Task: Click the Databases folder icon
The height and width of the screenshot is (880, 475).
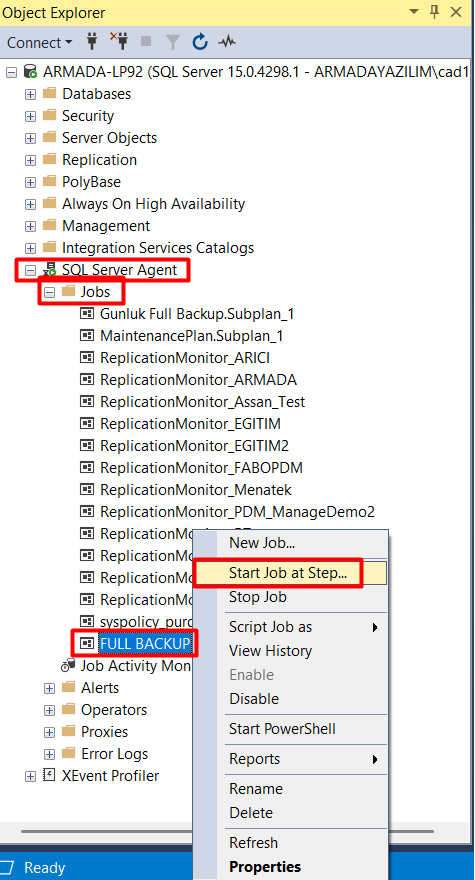Action: coord(49,93)
